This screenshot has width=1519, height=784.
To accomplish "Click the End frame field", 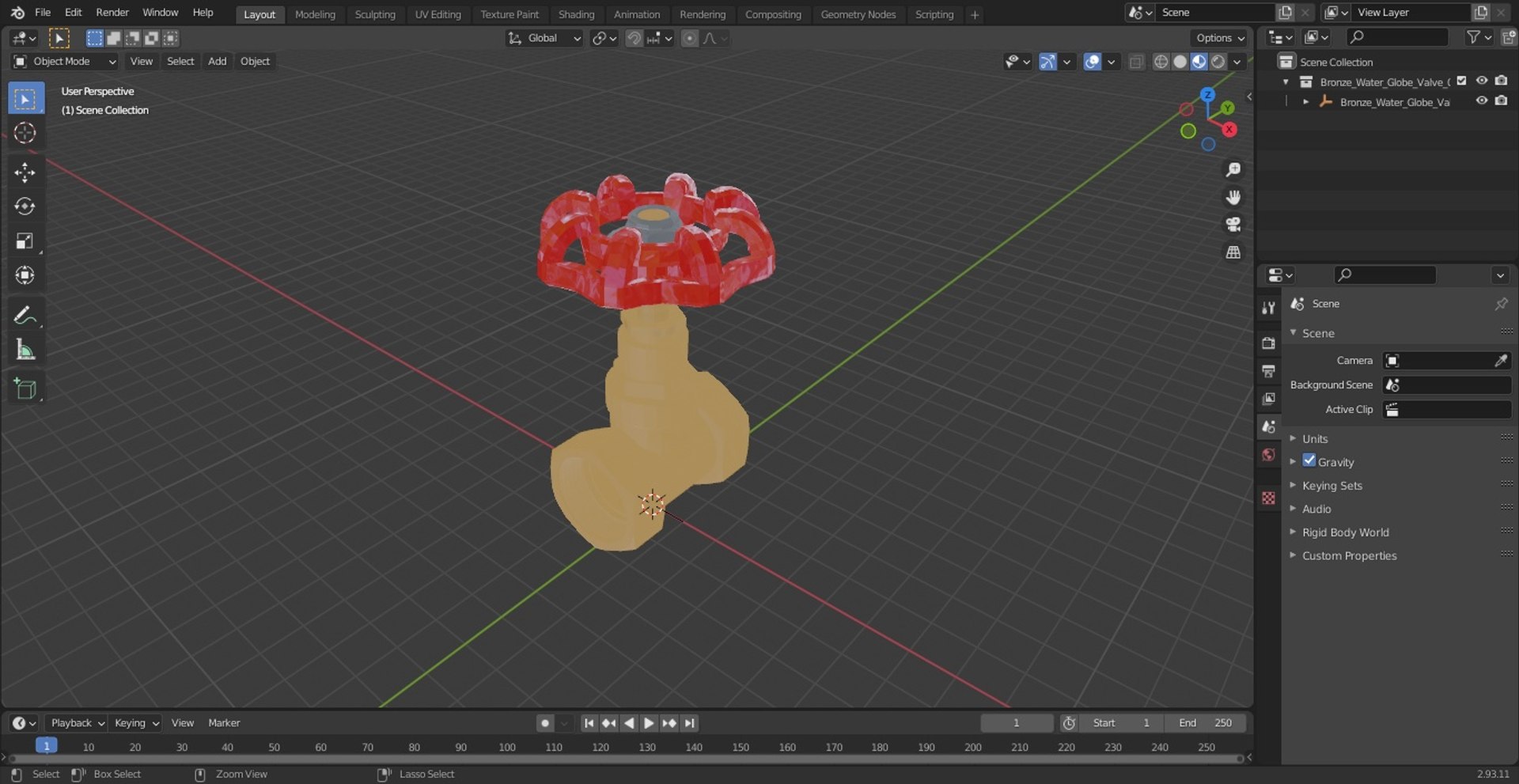I will (1205, 723).
